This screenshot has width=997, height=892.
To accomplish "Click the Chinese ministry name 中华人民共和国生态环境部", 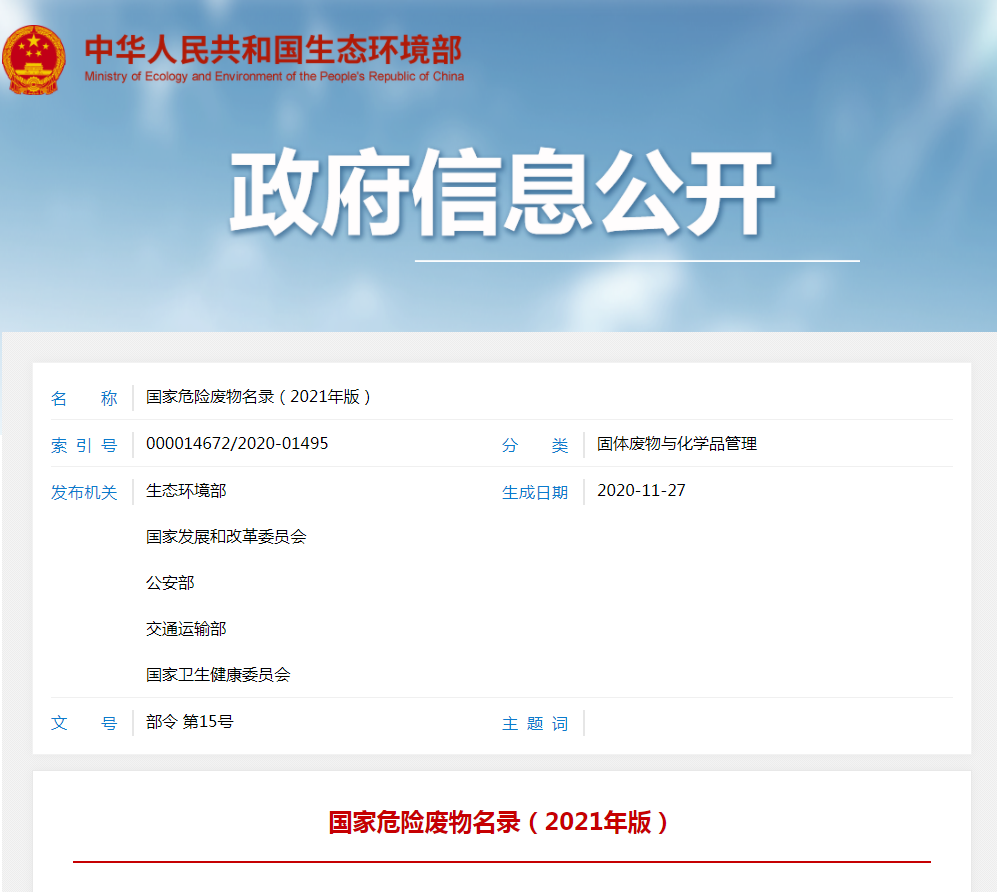I will (x=273, y=49).
